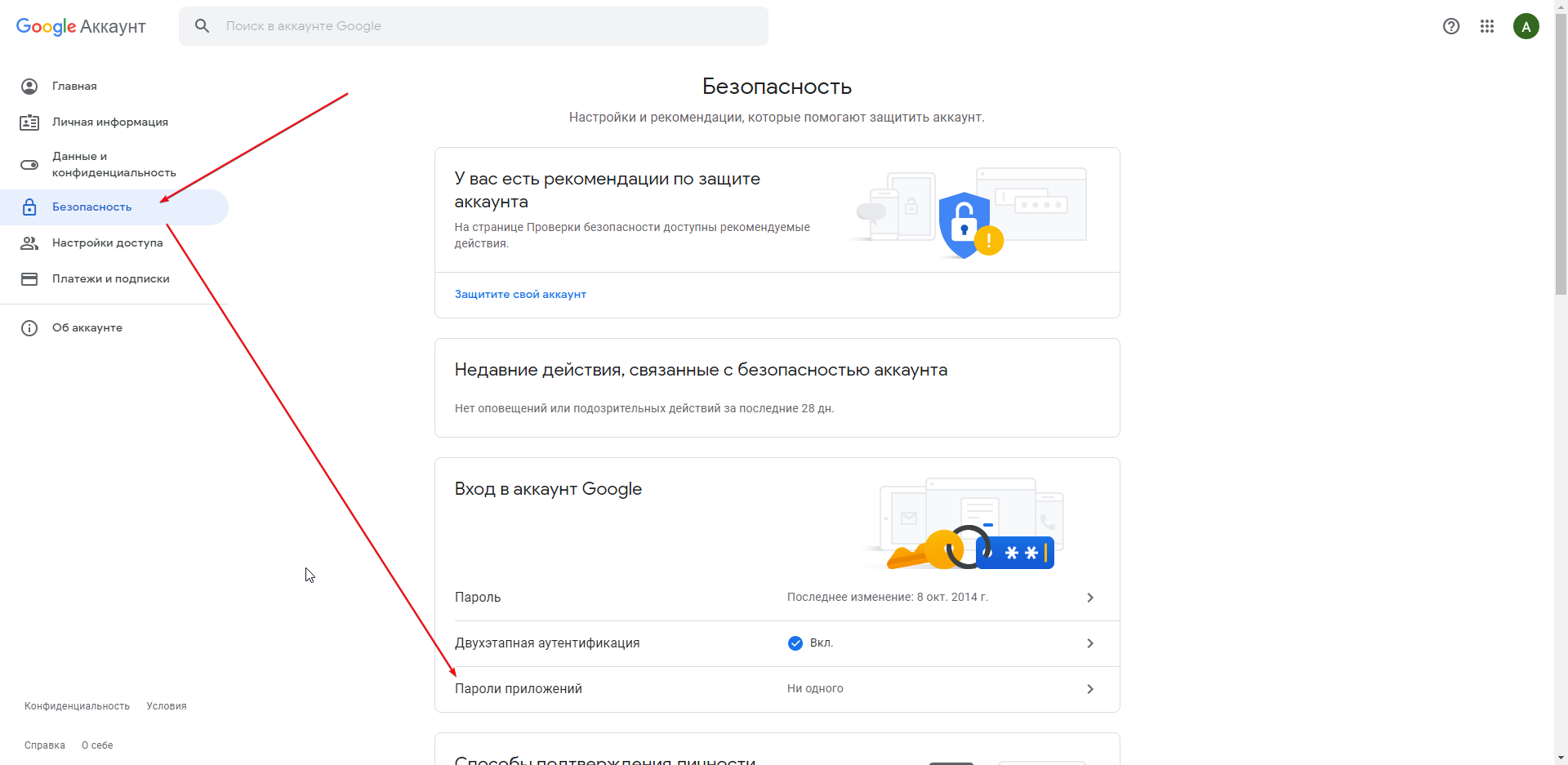Open Платежи и подписки menu item
Screen dimensions: 1568x765
point(114,278)
